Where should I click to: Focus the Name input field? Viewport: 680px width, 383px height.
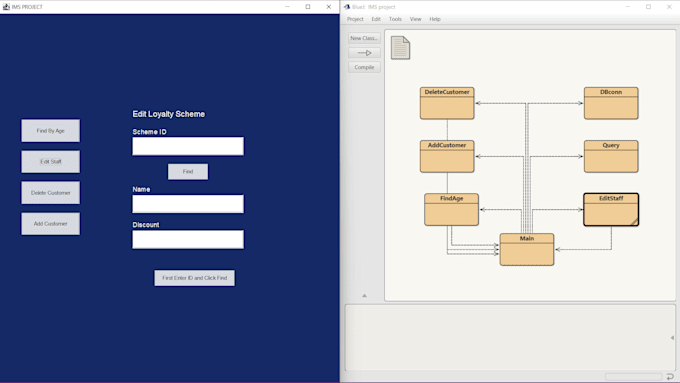tap(188, 204)
